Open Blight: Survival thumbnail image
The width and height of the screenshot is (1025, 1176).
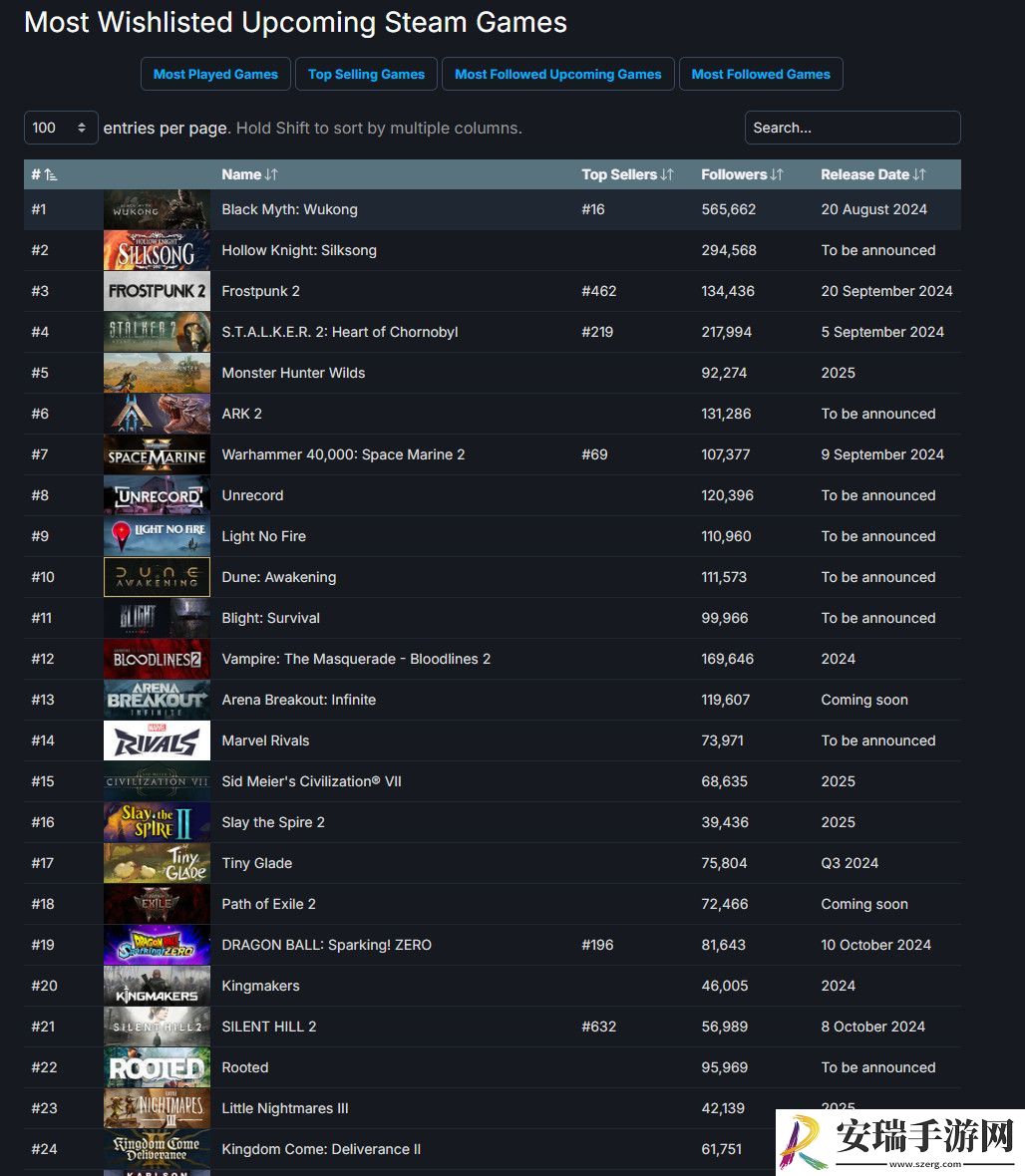click(157, 618)
